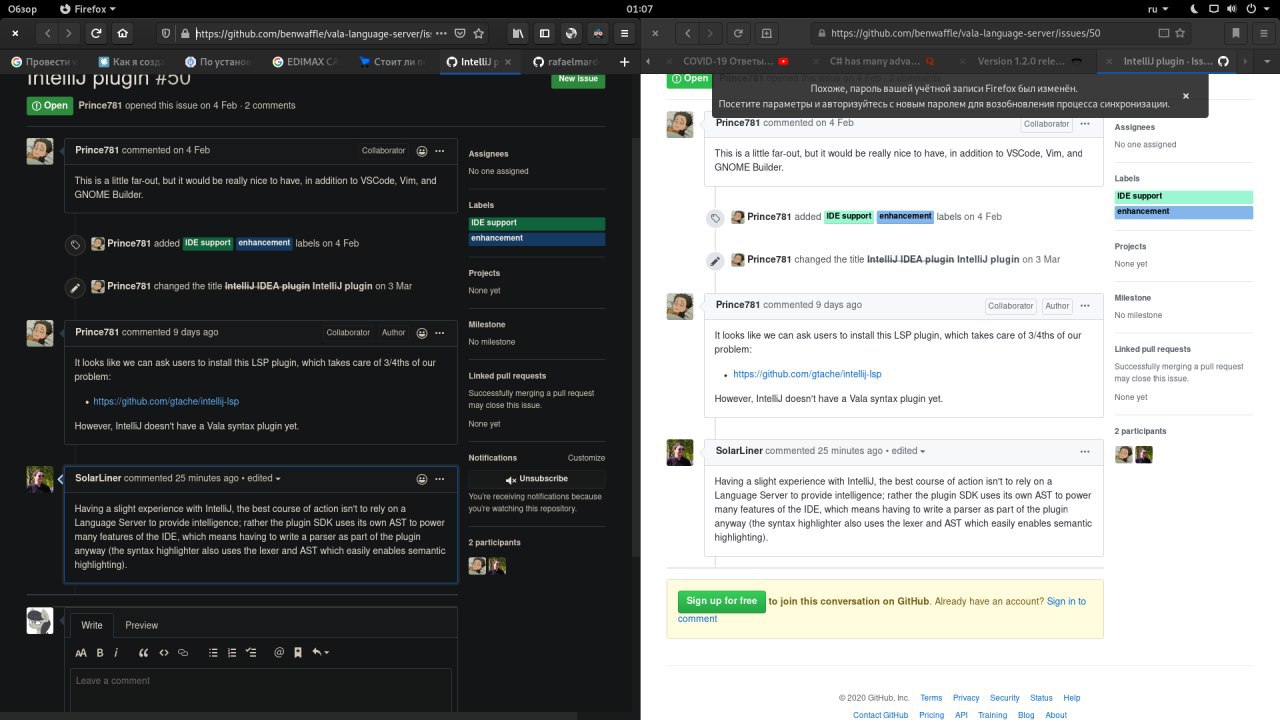Insert code snippet in comment editor
Screen dimensions: 1280x720
pos(164,653)
